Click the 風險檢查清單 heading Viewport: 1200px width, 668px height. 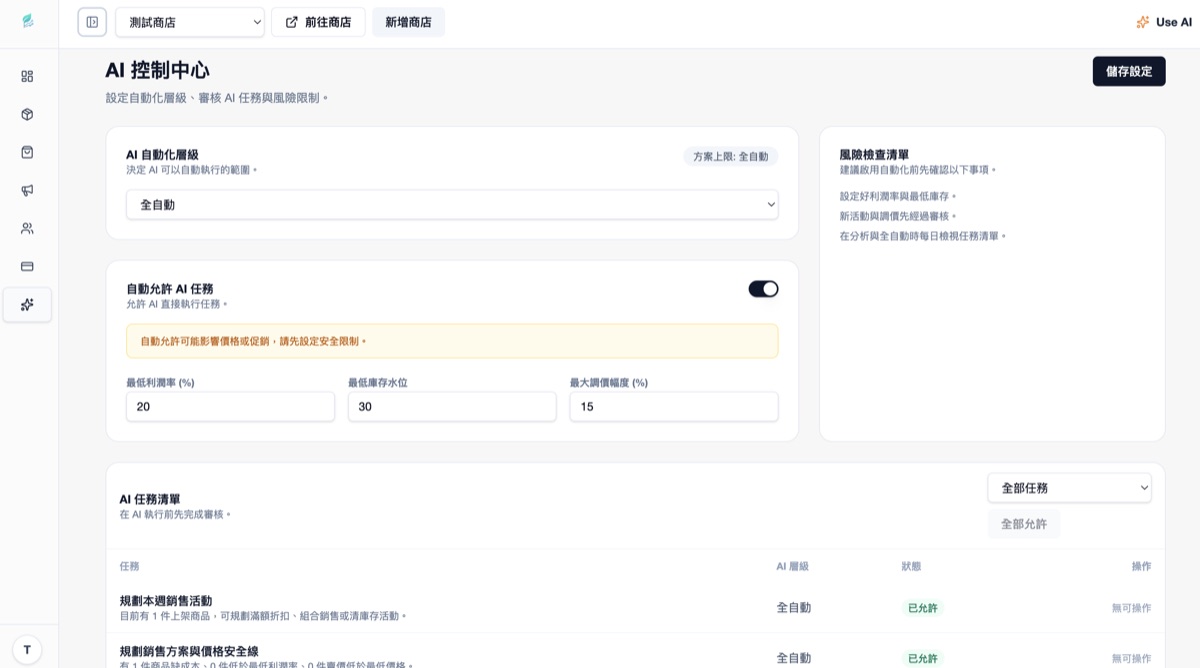(x=874, y=155)
